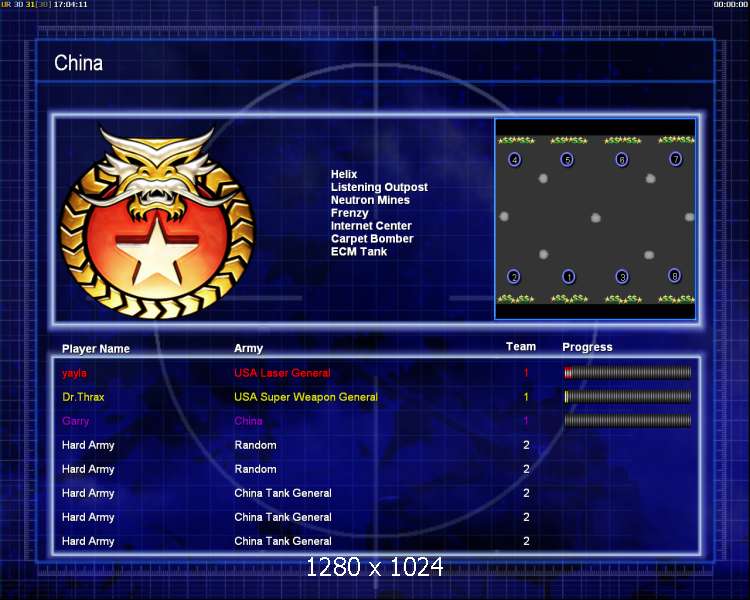Image resolution: width=750 pixels, height=600 pixels.
Task: Click the China dragon star faction emblem
Action: [x=158, y=222]
